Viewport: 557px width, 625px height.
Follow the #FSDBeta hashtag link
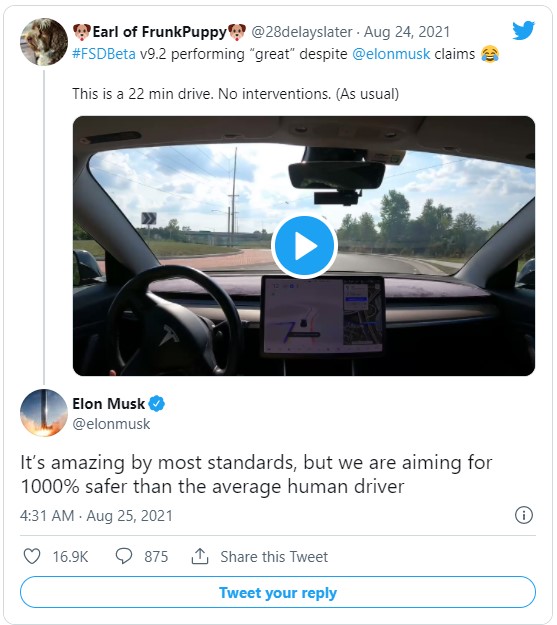[104, 54]
